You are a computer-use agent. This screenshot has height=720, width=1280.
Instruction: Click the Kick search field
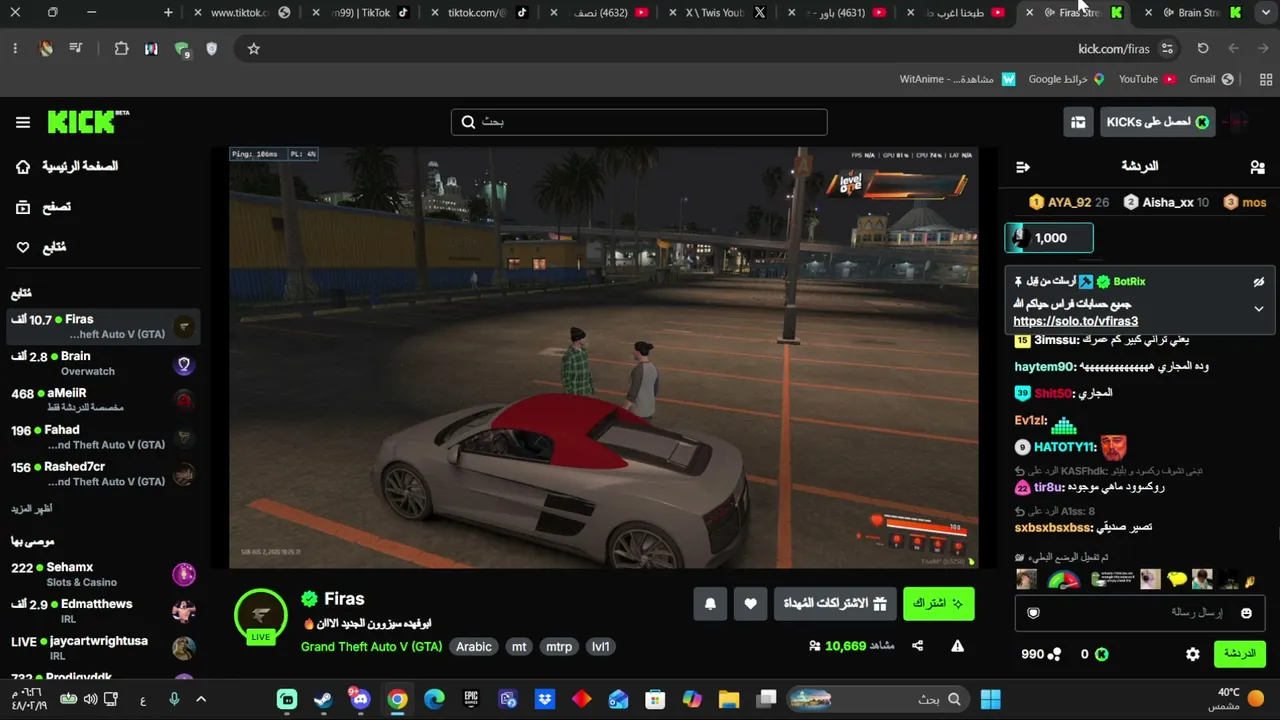(x=639, y=122)
